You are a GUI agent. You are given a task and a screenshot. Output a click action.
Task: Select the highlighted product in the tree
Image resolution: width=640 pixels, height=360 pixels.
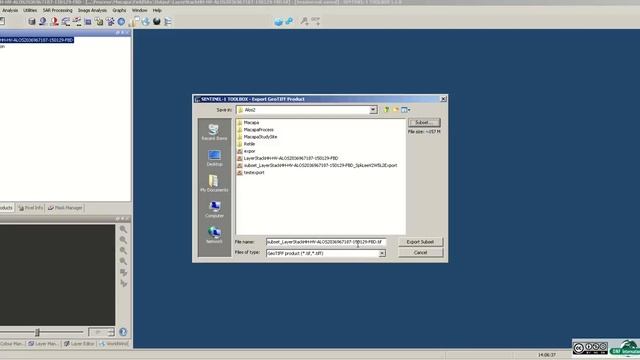tap(36, 40)
